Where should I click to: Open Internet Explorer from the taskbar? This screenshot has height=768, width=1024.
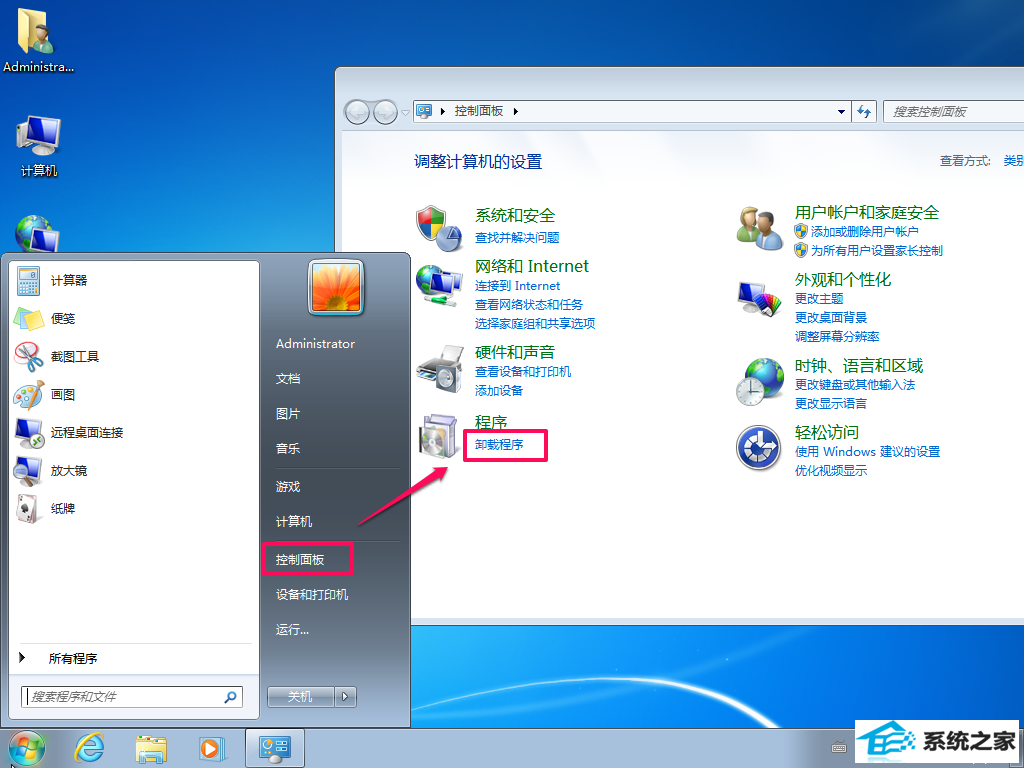tap(89, 748)
